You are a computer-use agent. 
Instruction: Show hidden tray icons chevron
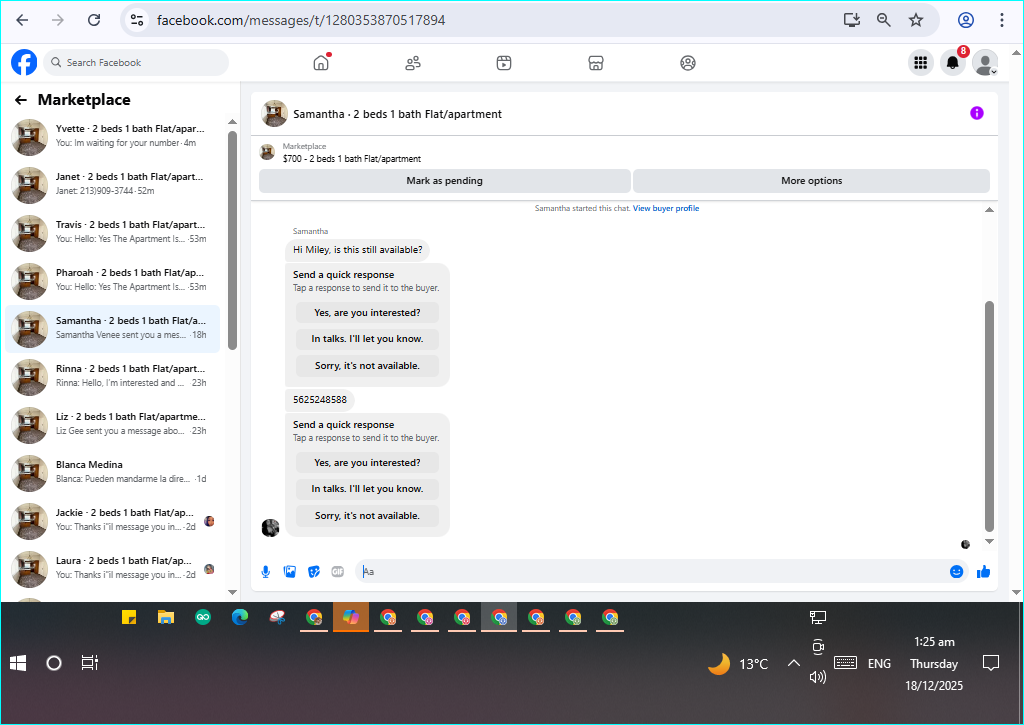tap(793, 664)
